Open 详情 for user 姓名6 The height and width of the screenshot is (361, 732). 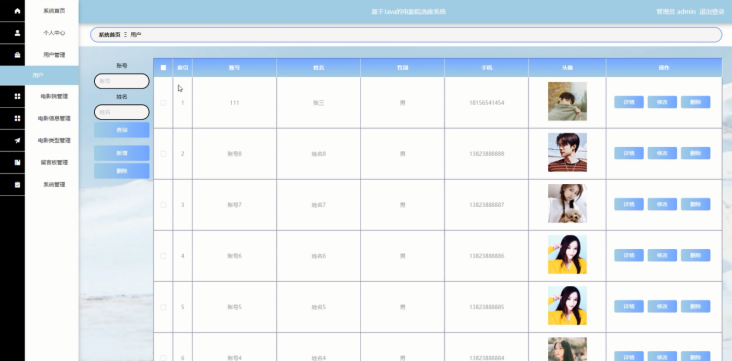click(629, 255)
